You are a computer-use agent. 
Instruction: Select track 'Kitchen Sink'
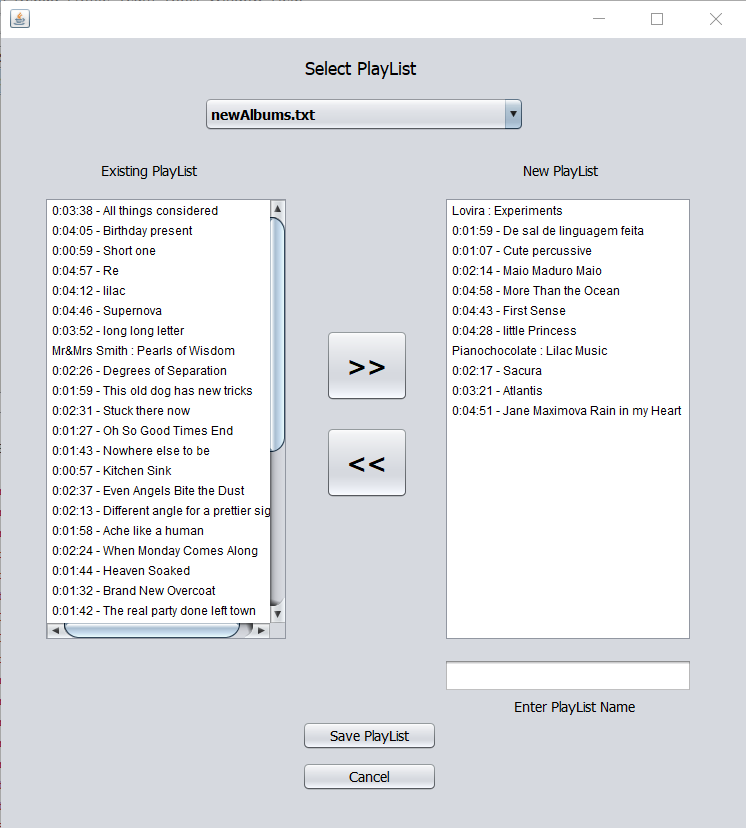[x=158, y=472]
